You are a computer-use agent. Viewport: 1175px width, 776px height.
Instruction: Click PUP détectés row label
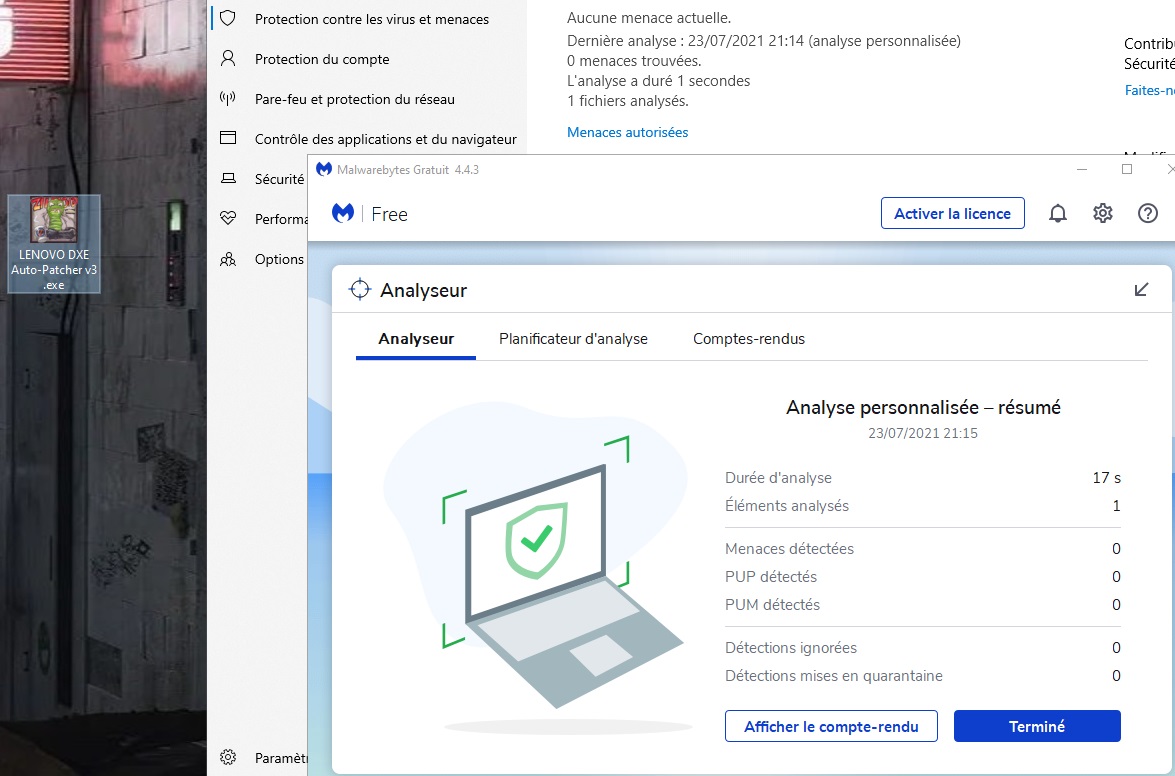point(770,576)
